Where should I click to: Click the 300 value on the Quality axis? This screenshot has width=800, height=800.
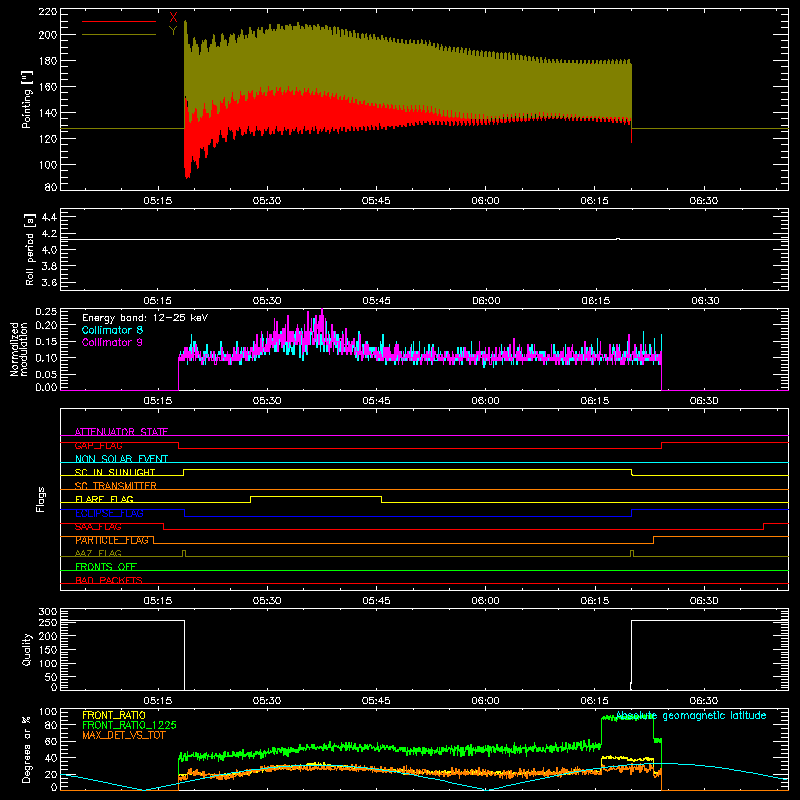point(48,612)
